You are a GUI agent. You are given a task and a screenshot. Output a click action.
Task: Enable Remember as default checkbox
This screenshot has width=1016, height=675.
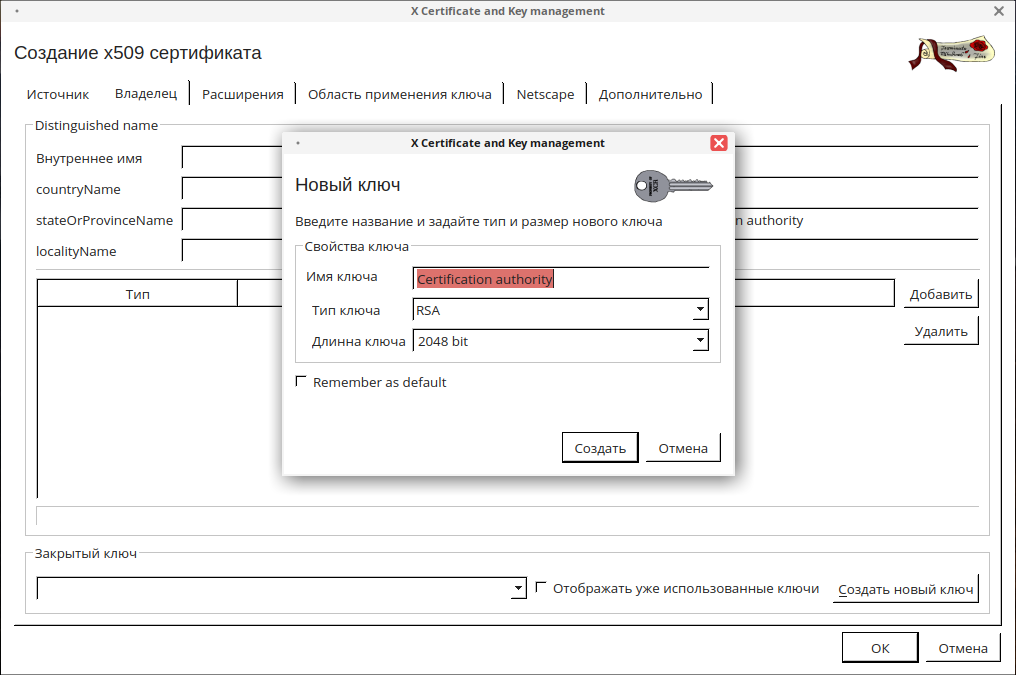pos(301,382)
